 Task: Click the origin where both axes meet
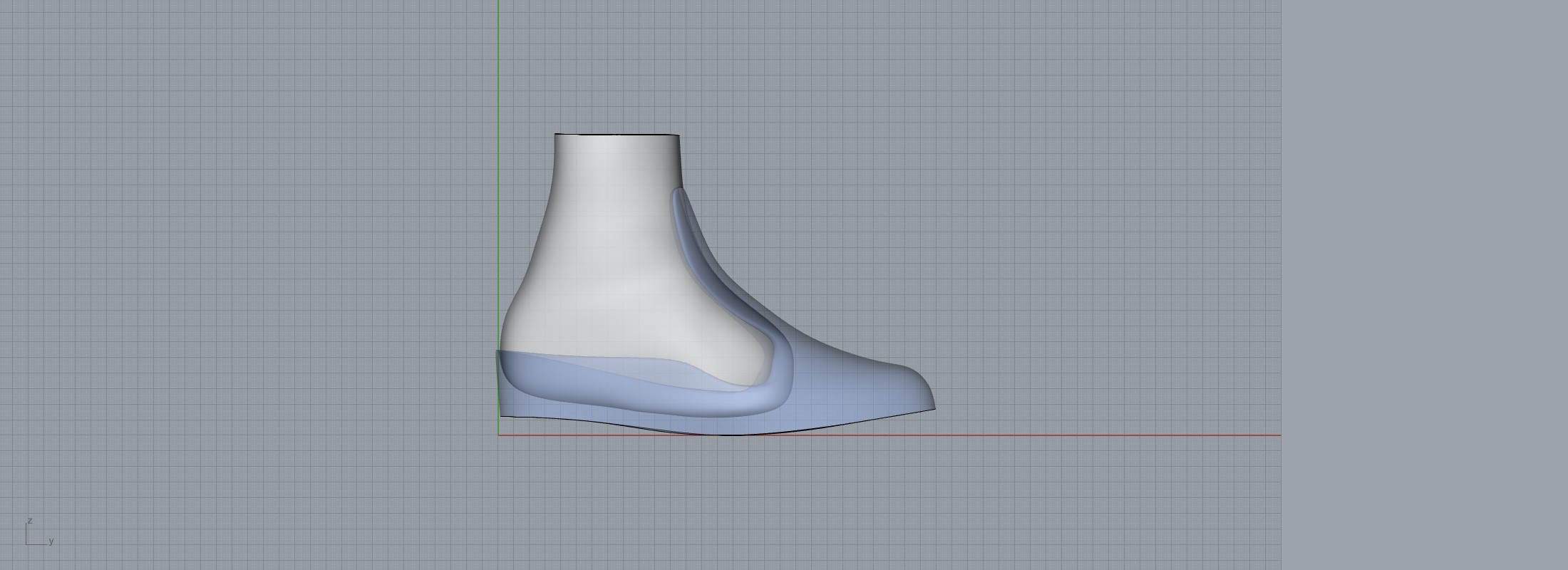(498, 435)
